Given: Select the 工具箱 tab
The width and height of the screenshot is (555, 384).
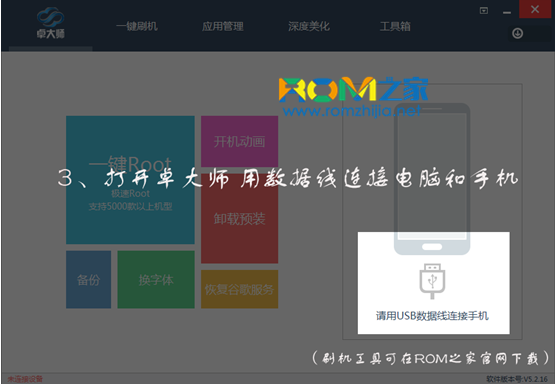Looking at the screenshot, I should point(395,26).
